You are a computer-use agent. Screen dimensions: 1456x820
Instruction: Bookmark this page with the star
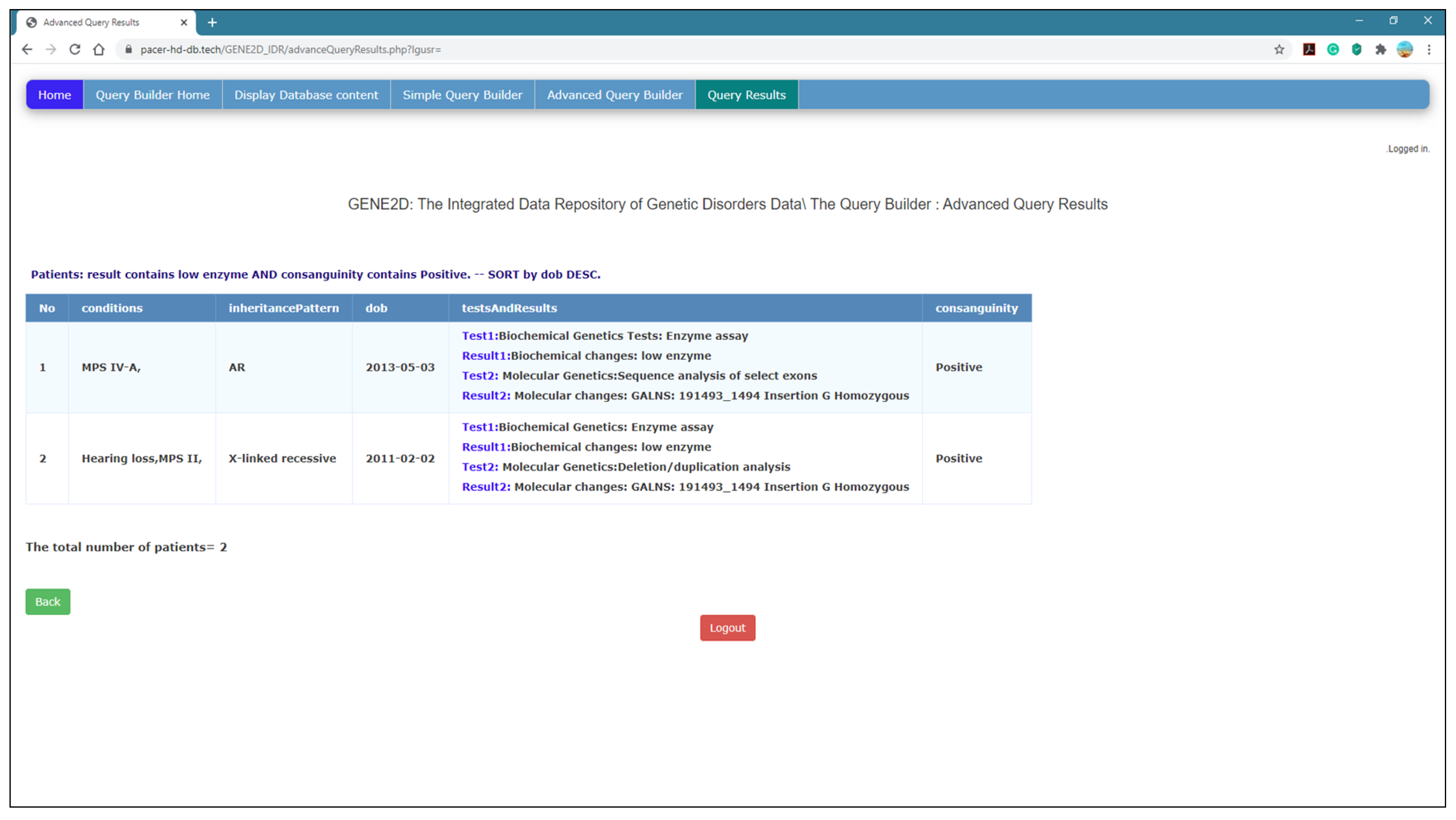point(1279,50)
